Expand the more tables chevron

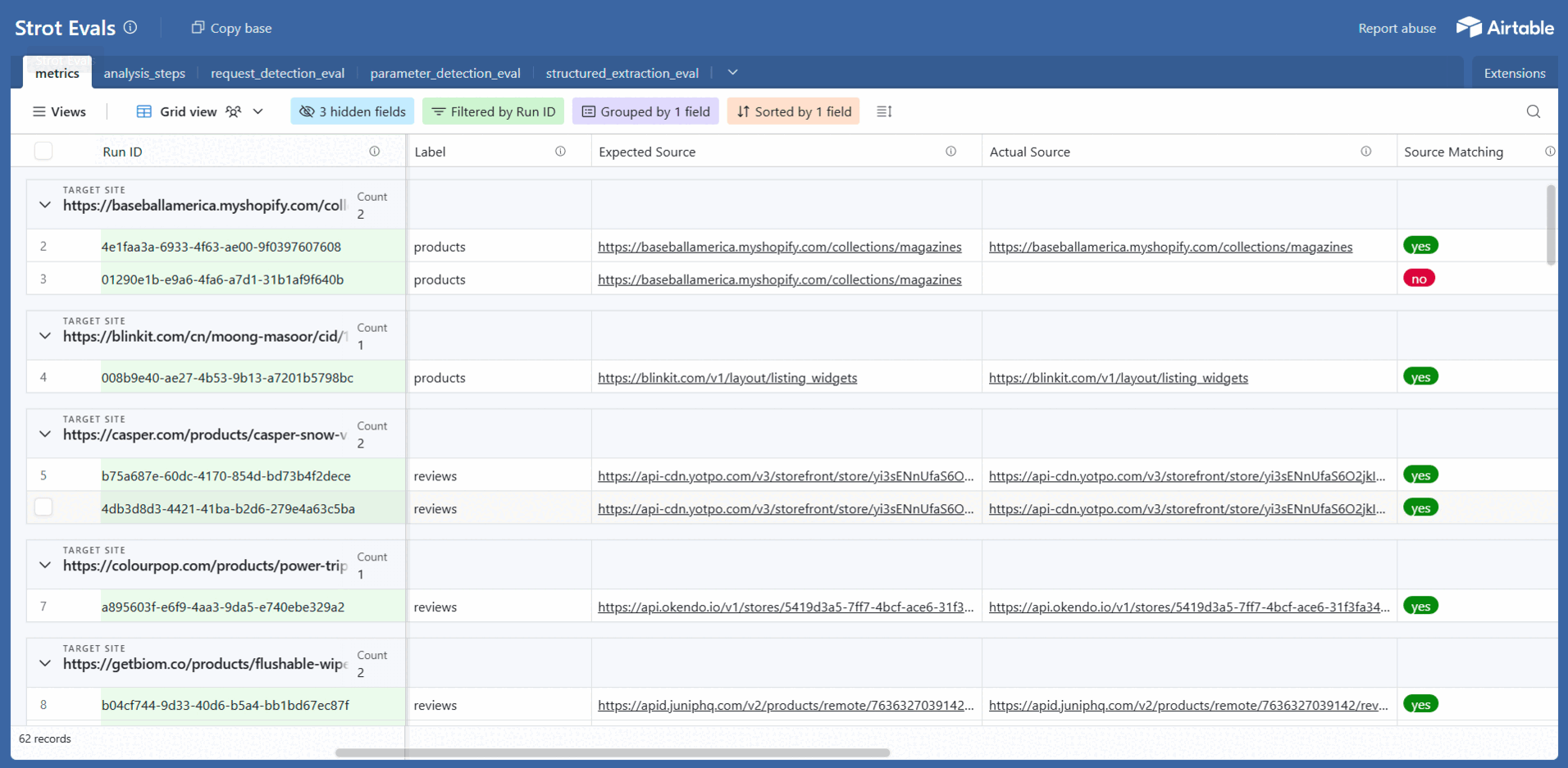732,72
